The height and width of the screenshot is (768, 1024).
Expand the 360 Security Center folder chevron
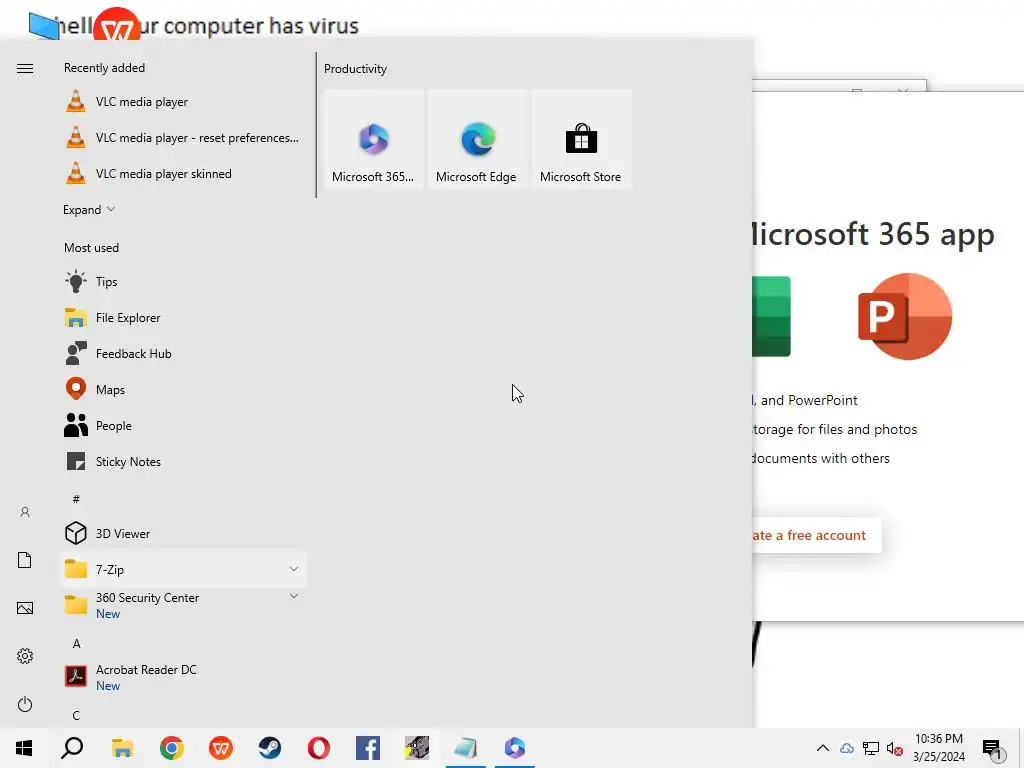294,596
